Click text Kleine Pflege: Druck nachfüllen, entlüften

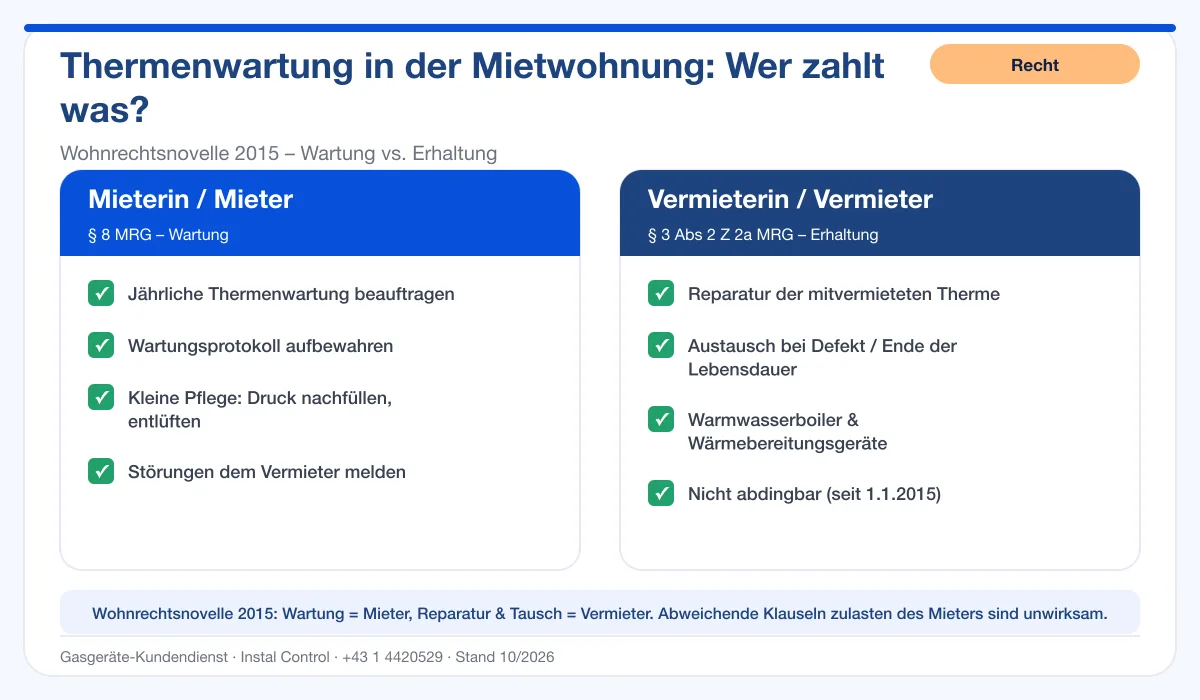(260, 409)
